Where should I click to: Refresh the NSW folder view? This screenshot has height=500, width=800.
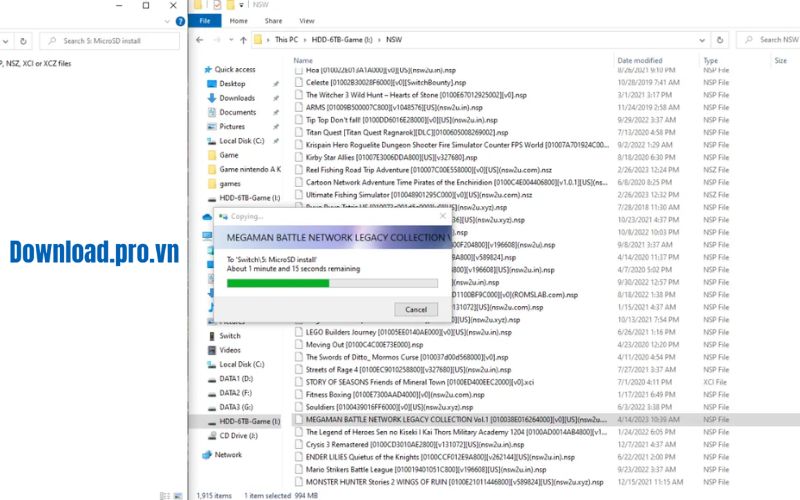(x=720, y=40)
